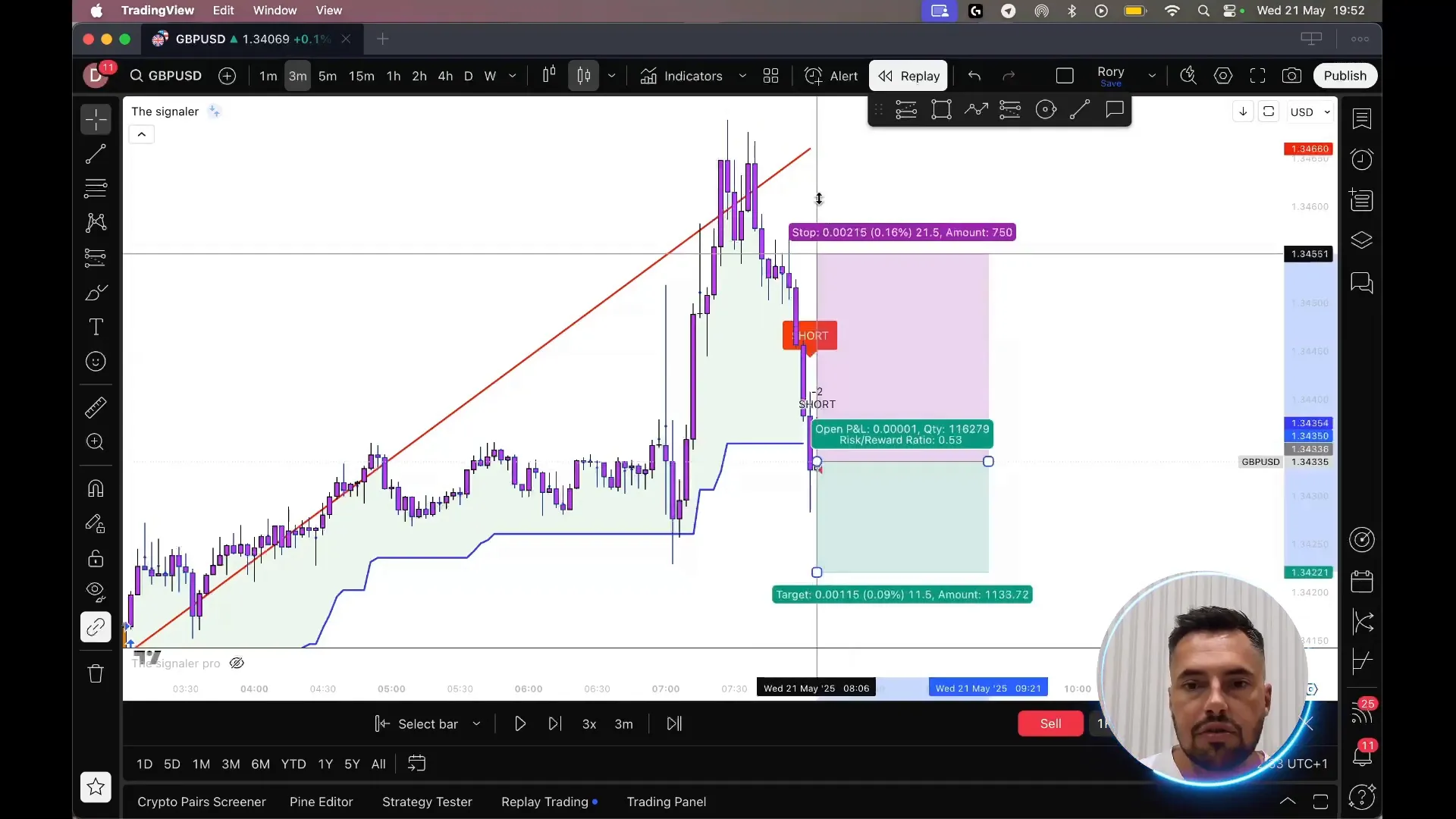This screenshot has width=1456, height=819.
Task: Jump replay to real-time
Action: 674,724
